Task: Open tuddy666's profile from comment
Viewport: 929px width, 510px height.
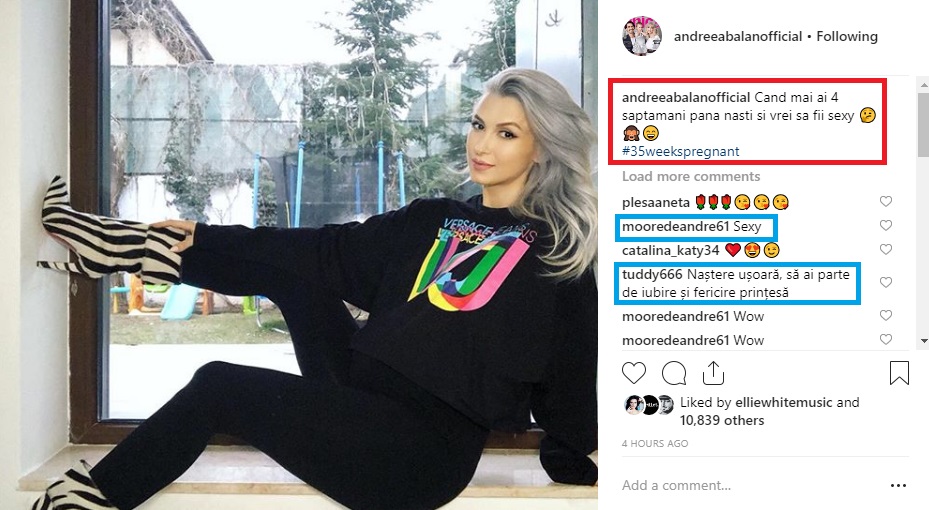Action: click(x=652, y=274)
